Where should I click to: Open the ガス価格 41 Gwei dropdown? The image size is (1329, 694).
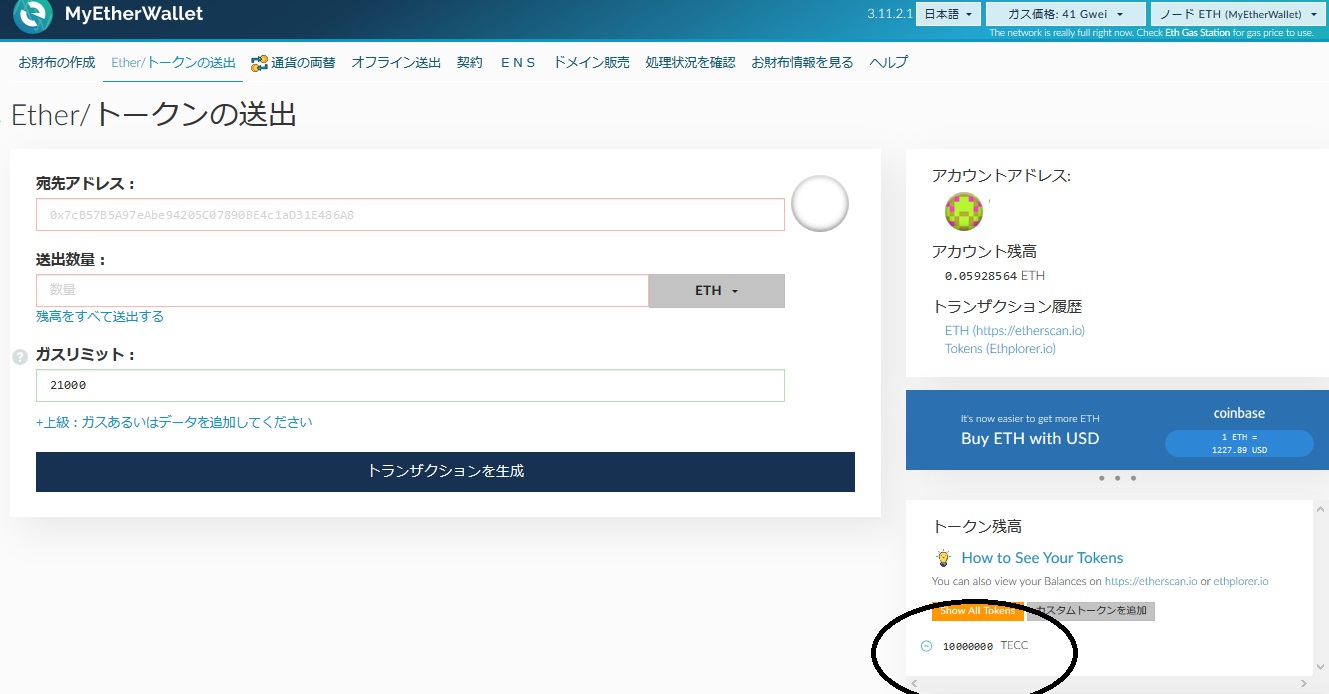pyautogui.click(x=1064, y=14)
